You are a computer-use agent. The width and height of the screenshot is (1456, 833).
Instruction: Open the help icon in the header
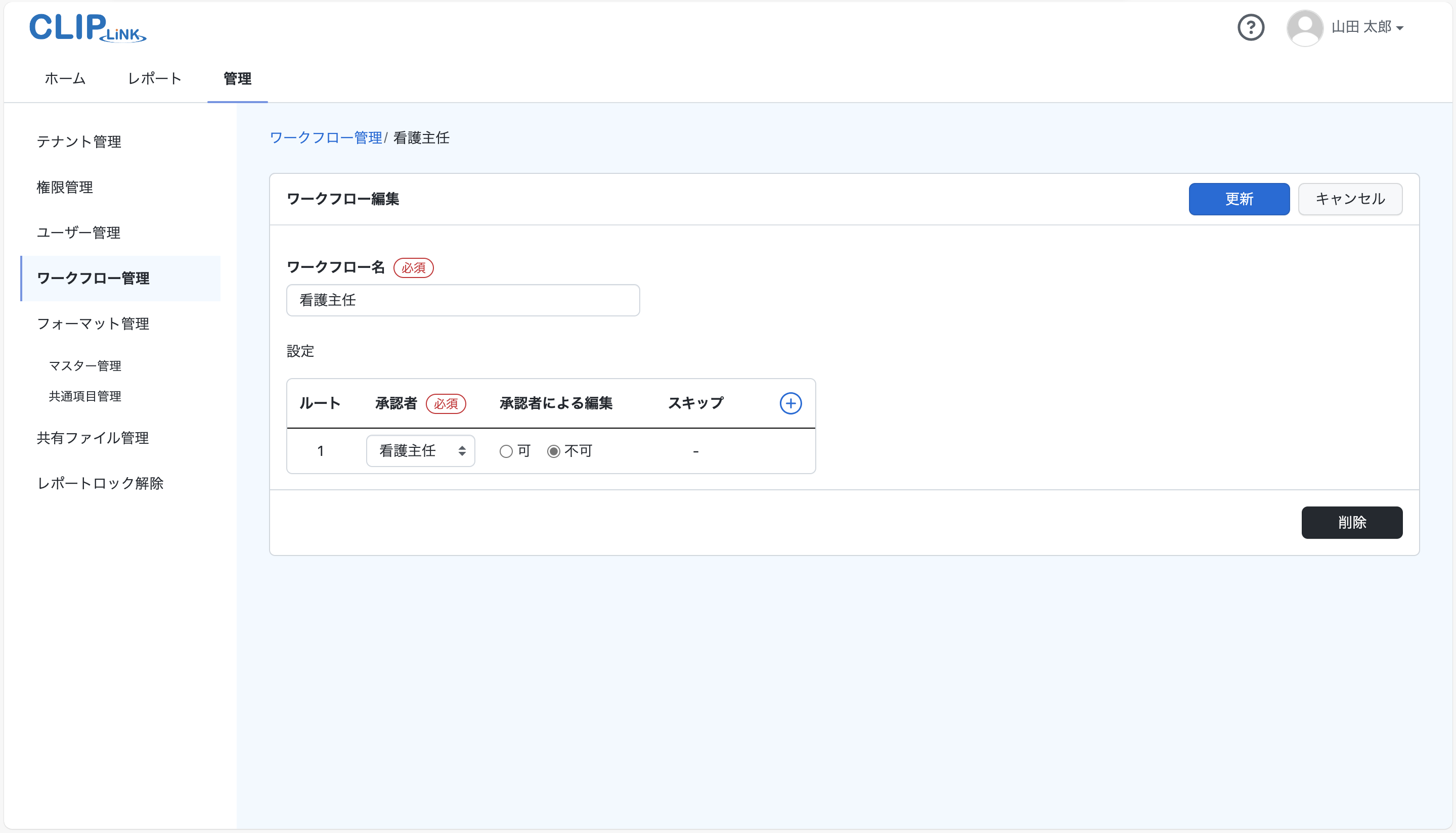tap(1251, 27)
